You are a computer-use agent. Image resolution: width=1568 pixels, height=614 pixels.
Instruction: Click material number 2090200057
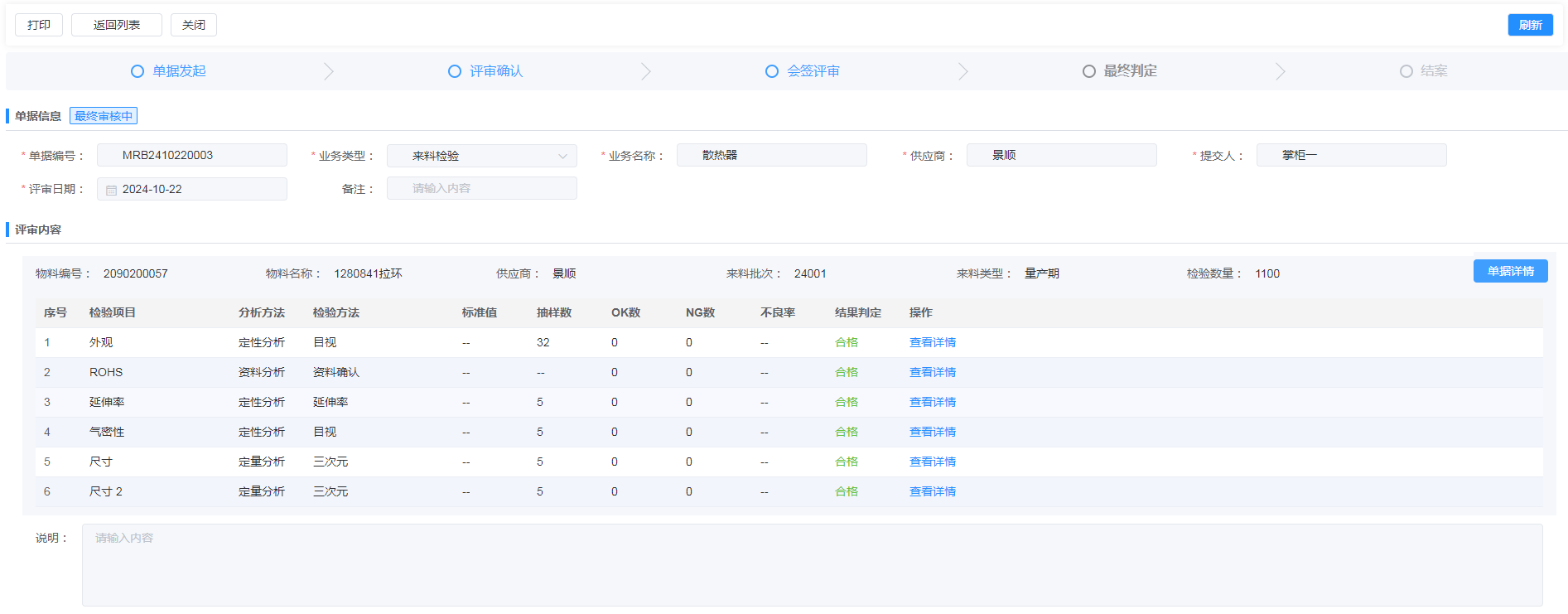coord(136,273)
